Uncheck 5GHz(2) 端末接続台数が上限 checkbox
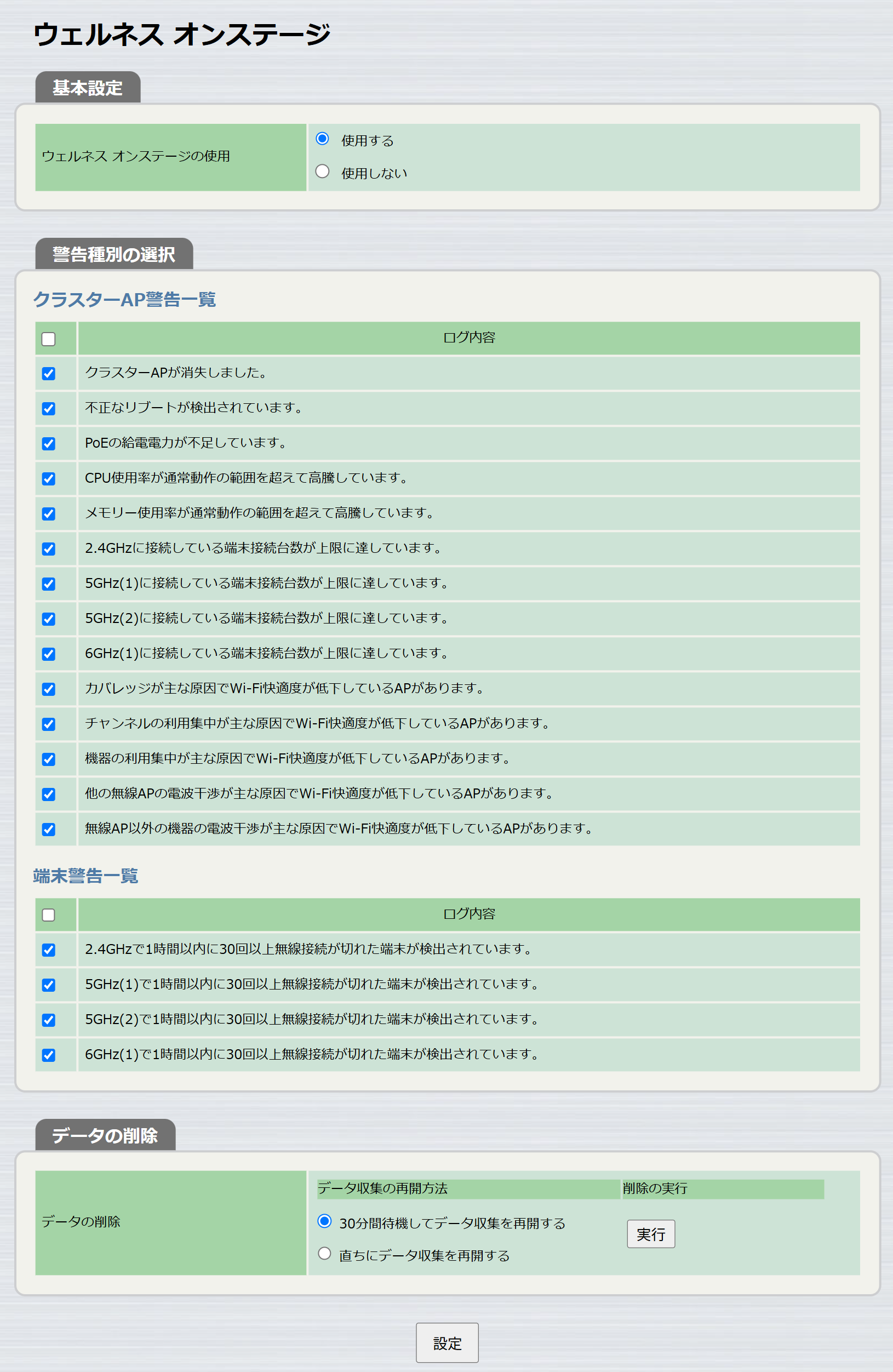Viewport: 893px width, 1372px height. click(x=48, y=619)
